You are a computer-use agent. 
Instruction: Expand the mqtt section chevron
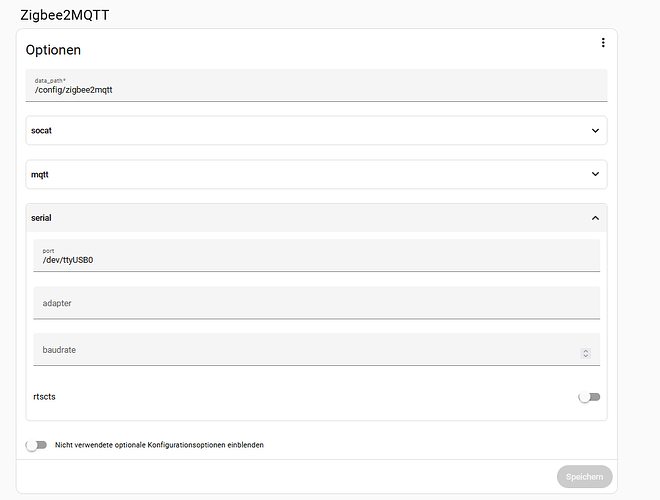pyautogui.click(x=595, y=174)
